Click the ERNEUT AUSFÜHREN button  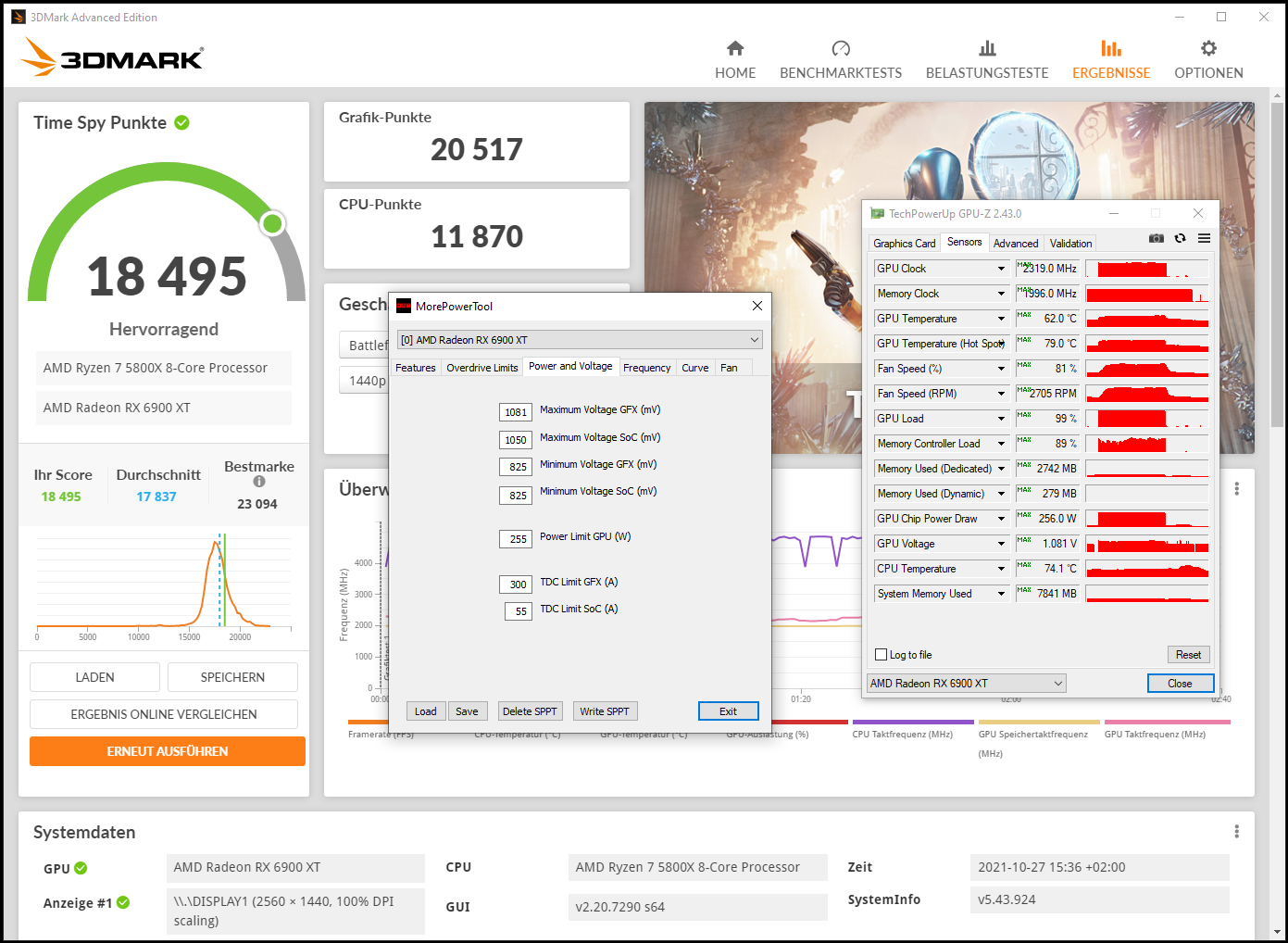click(x=168, y=751)
